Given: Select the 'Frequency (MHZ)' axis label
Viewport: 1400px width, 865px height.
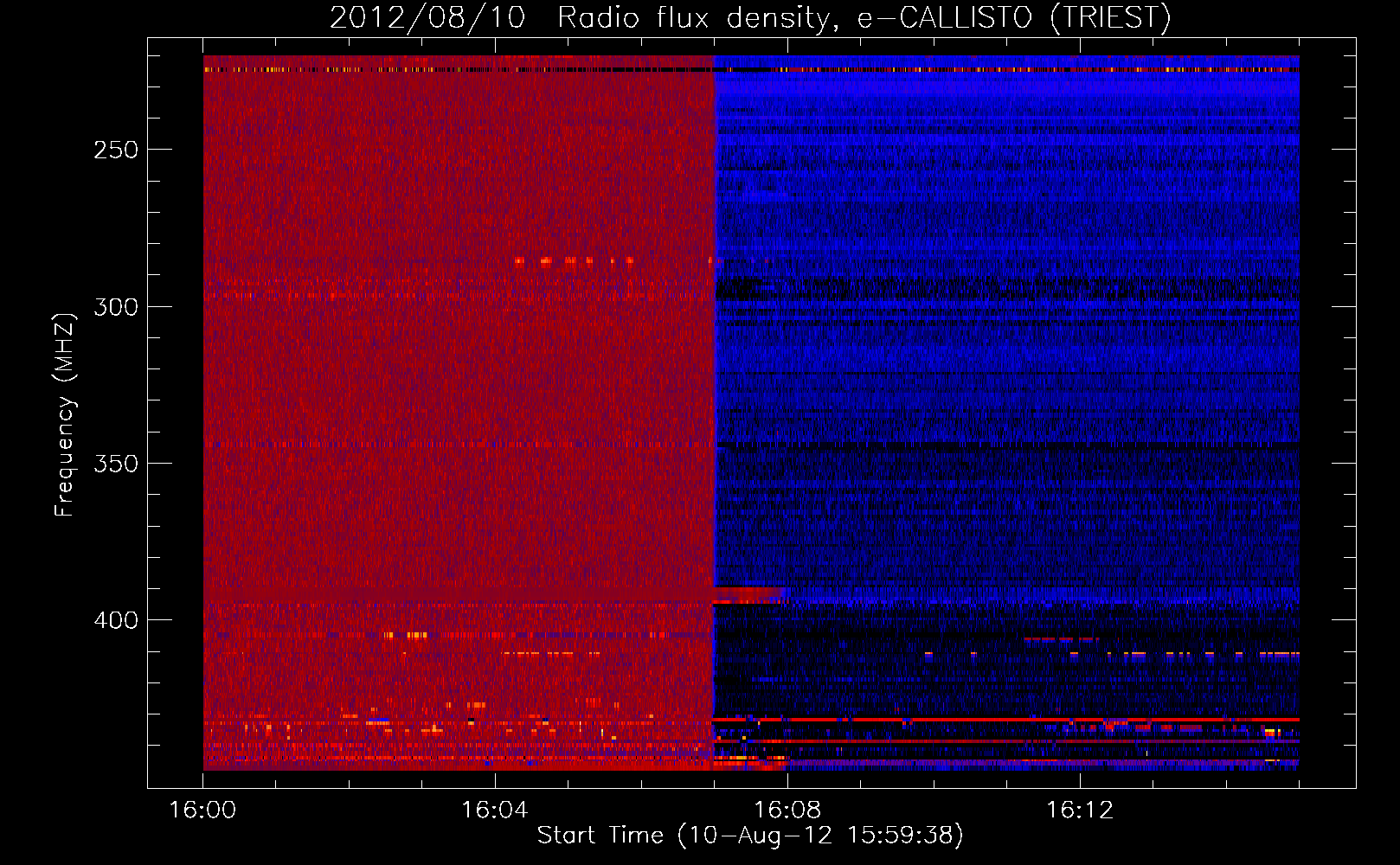Looking at the screenshot, I should click(65, 415).
